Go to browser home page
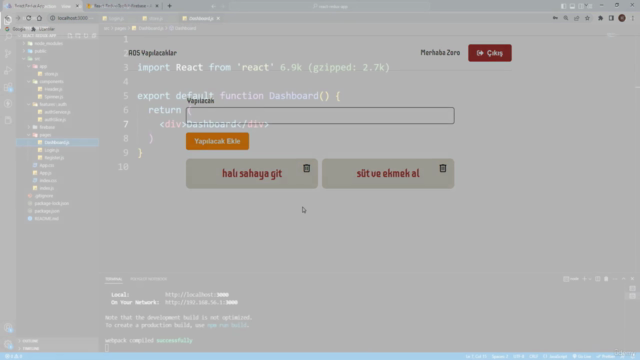The image size is (640, 360). pos(39,18)
